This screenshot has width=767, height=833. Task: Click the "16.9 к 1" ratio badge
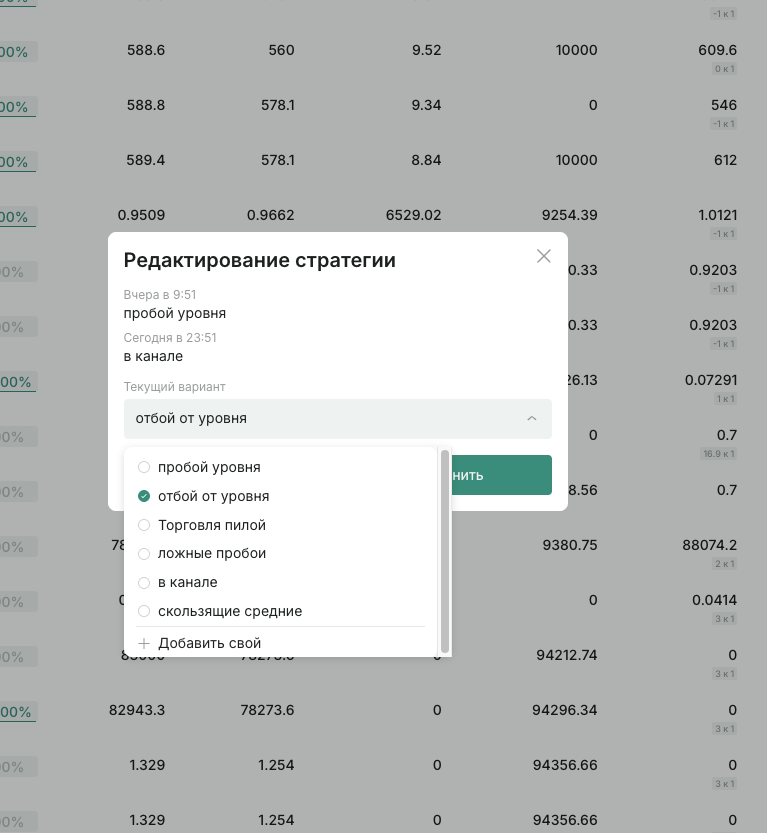coord(717,454)
